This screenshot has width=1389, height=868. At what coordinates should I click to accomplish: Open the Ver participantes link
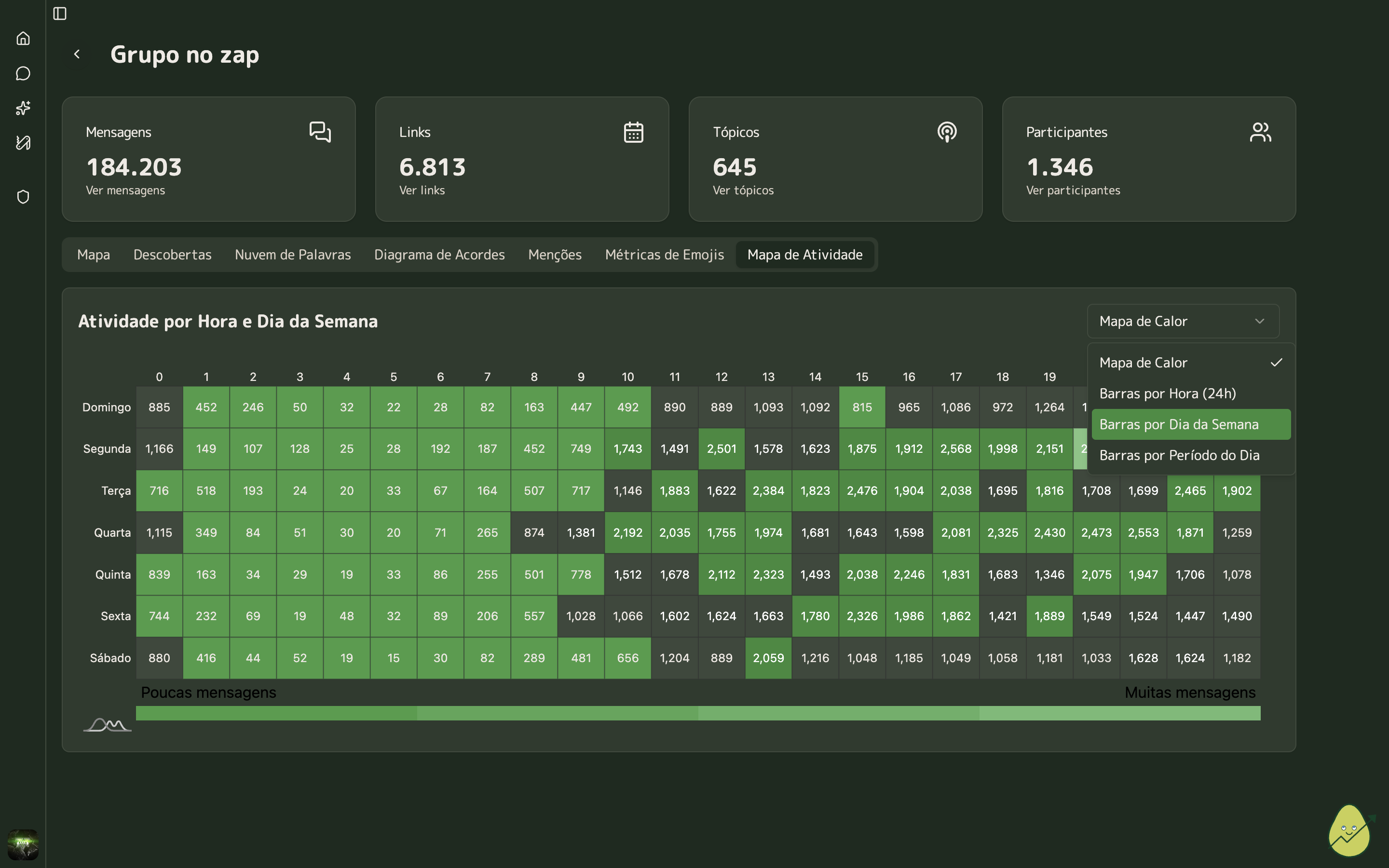[1073, 190]
